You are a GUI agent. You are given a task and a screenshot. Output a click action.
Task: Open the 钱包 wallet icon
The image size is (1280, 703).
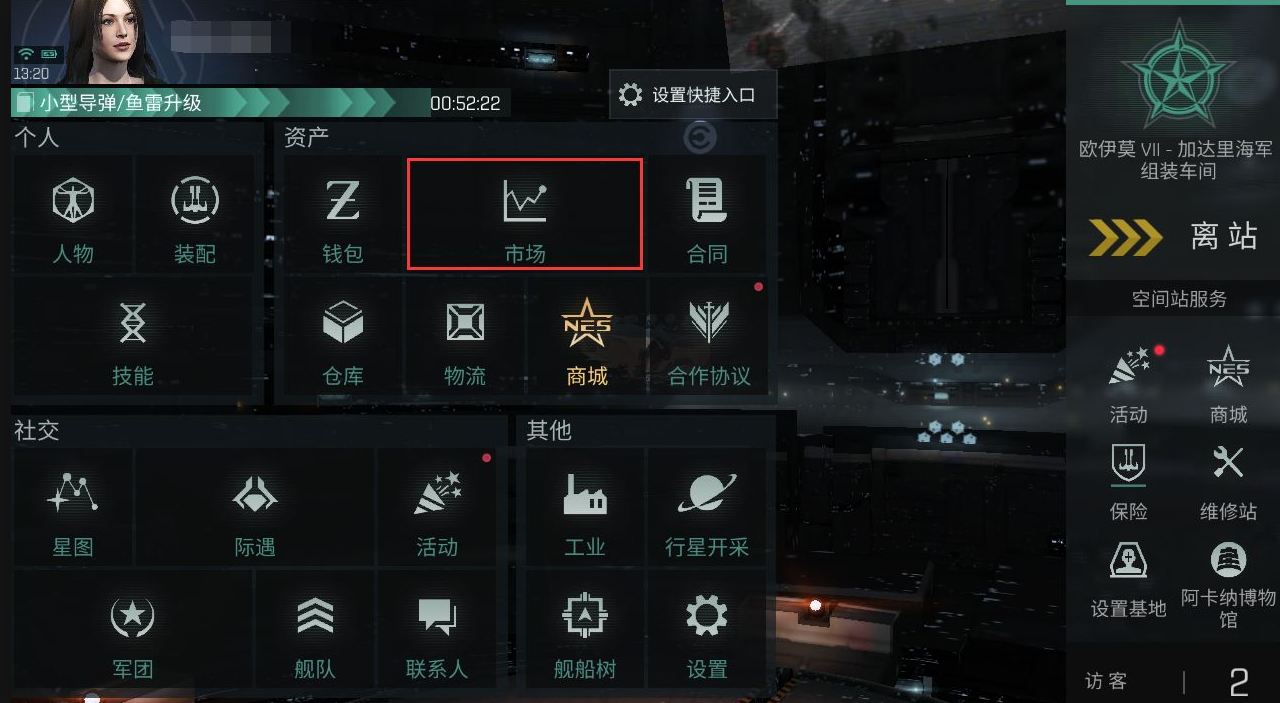click(343, 213)
